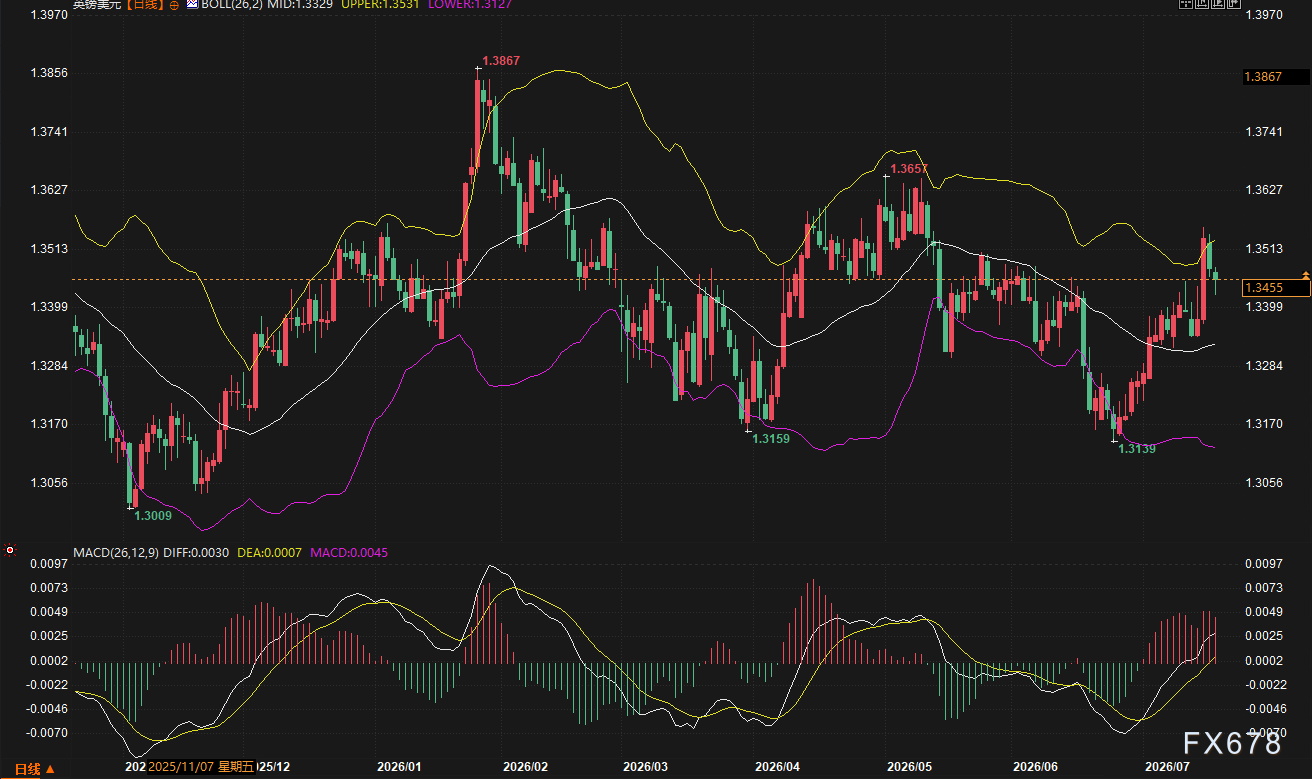The image size is (1312, 779).
Task: Click the 1.3009 low price marker
Action: click(153, 516)
